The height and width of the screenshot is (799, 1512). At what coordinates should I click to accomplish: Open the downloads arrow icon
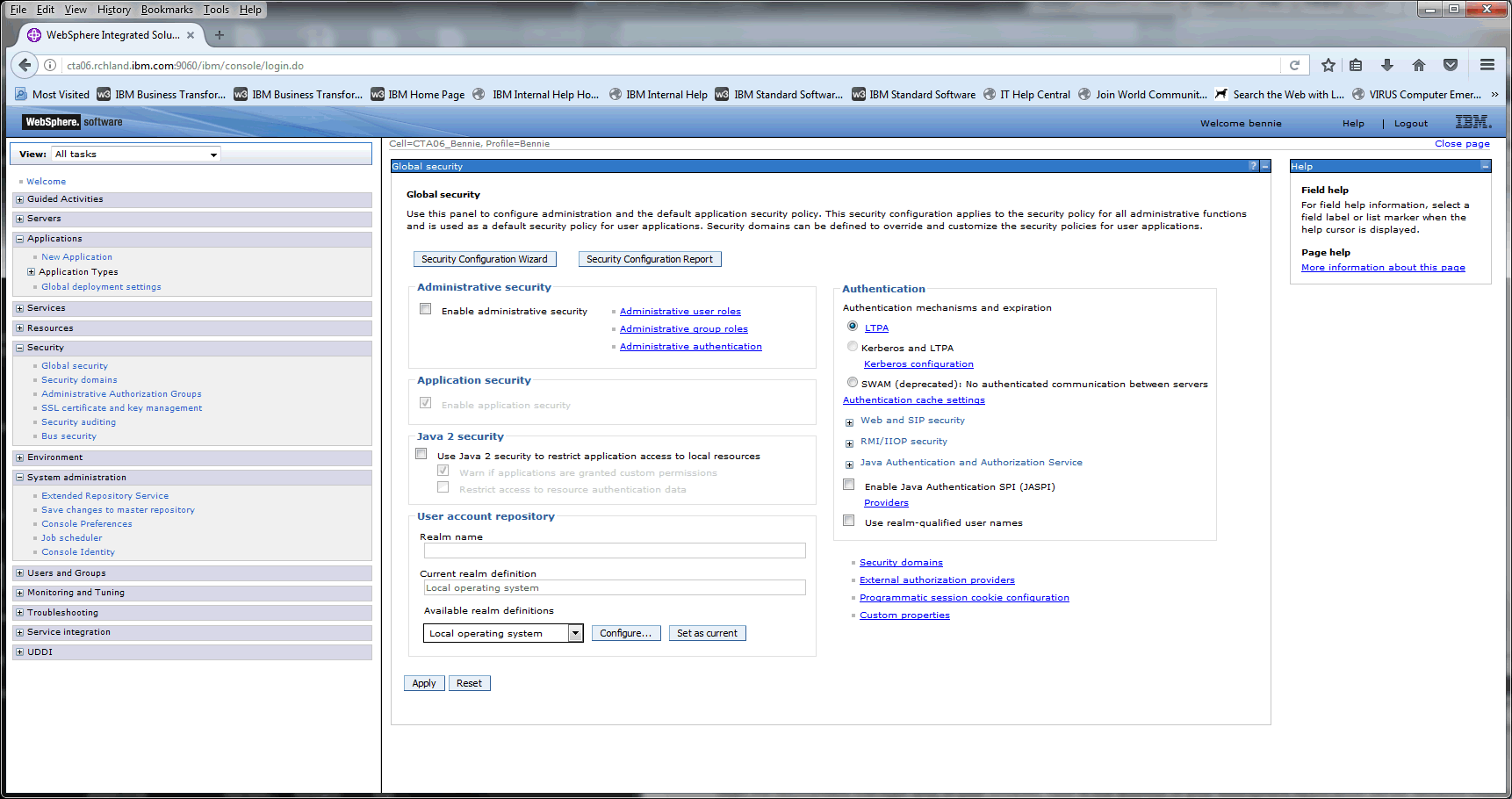pos(1387,65)
